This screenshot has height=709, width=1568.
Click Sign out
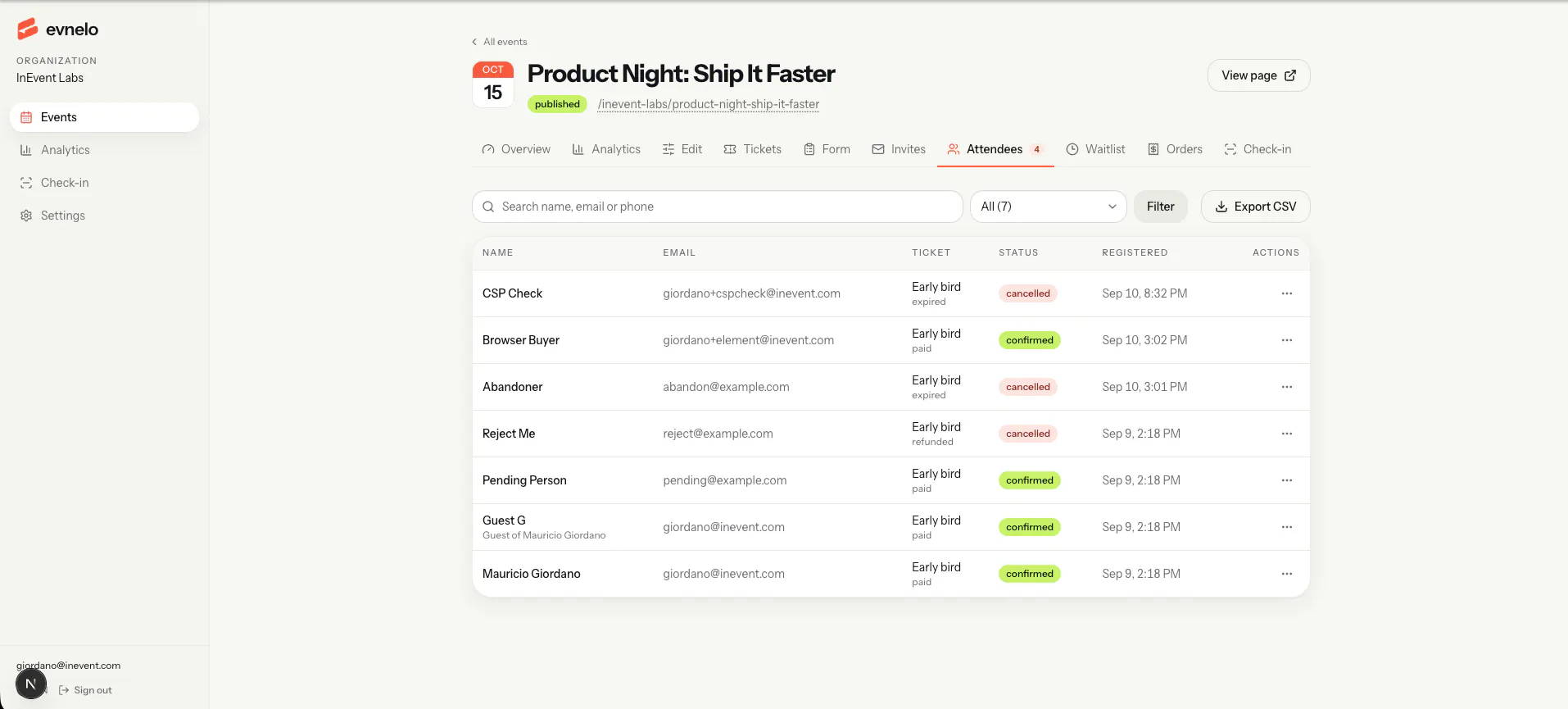tap(85, 690)
